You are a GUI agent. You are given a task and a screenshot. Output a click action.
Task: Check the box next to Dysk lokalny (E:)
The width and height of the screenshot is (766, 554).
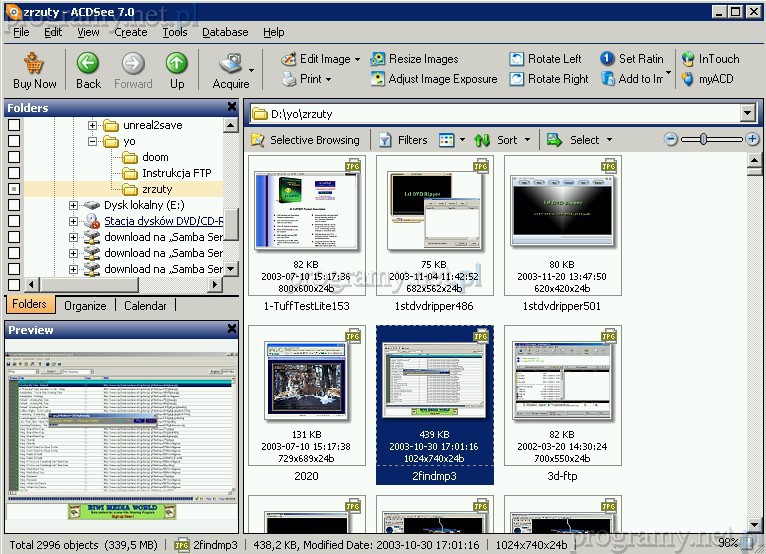(14, 205)
